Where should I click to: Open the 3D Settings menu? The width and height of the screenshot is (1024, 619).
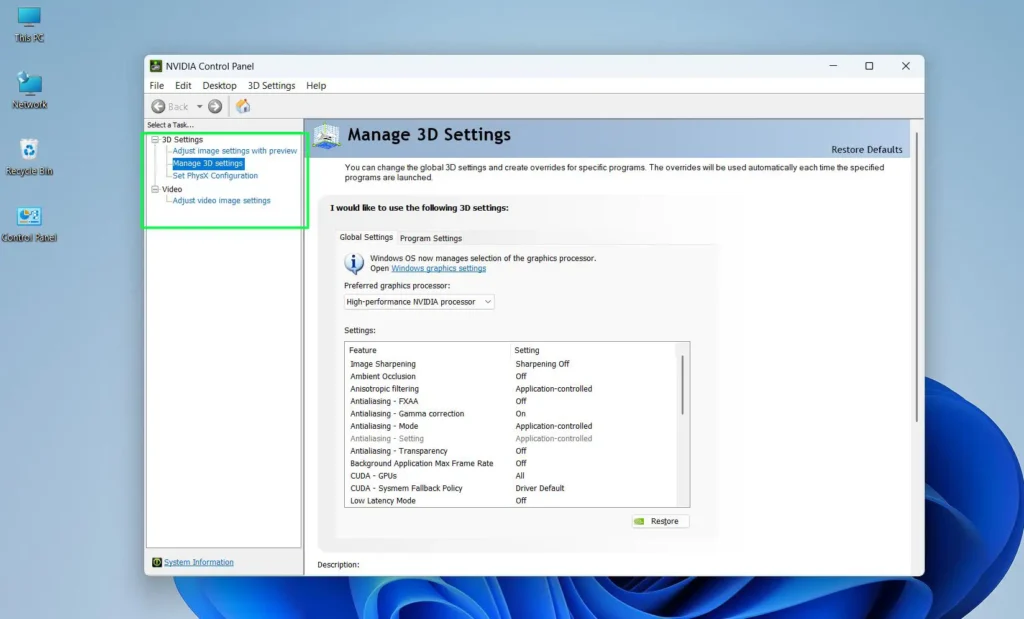pos(270,85)
